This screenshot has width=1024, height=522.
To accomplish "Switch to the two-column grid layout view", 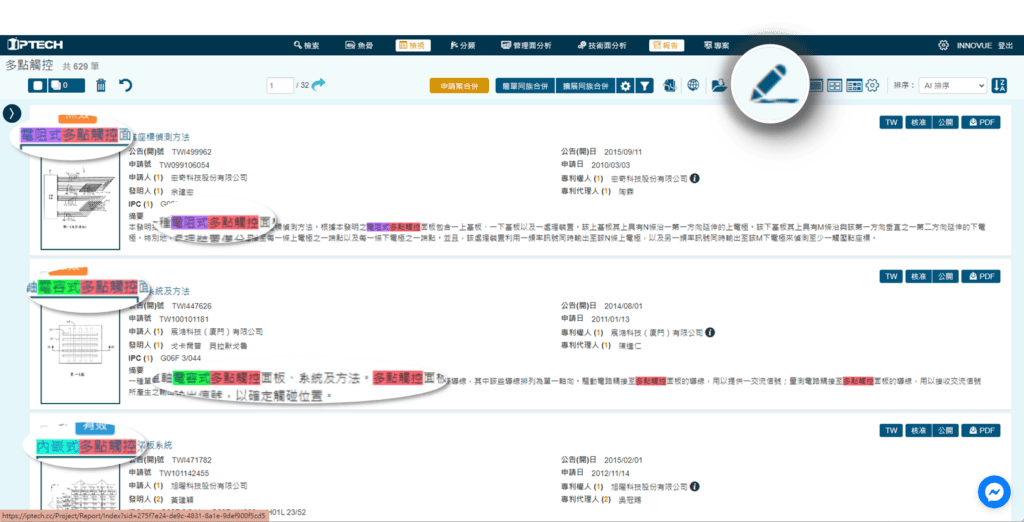I will [835, 86].
